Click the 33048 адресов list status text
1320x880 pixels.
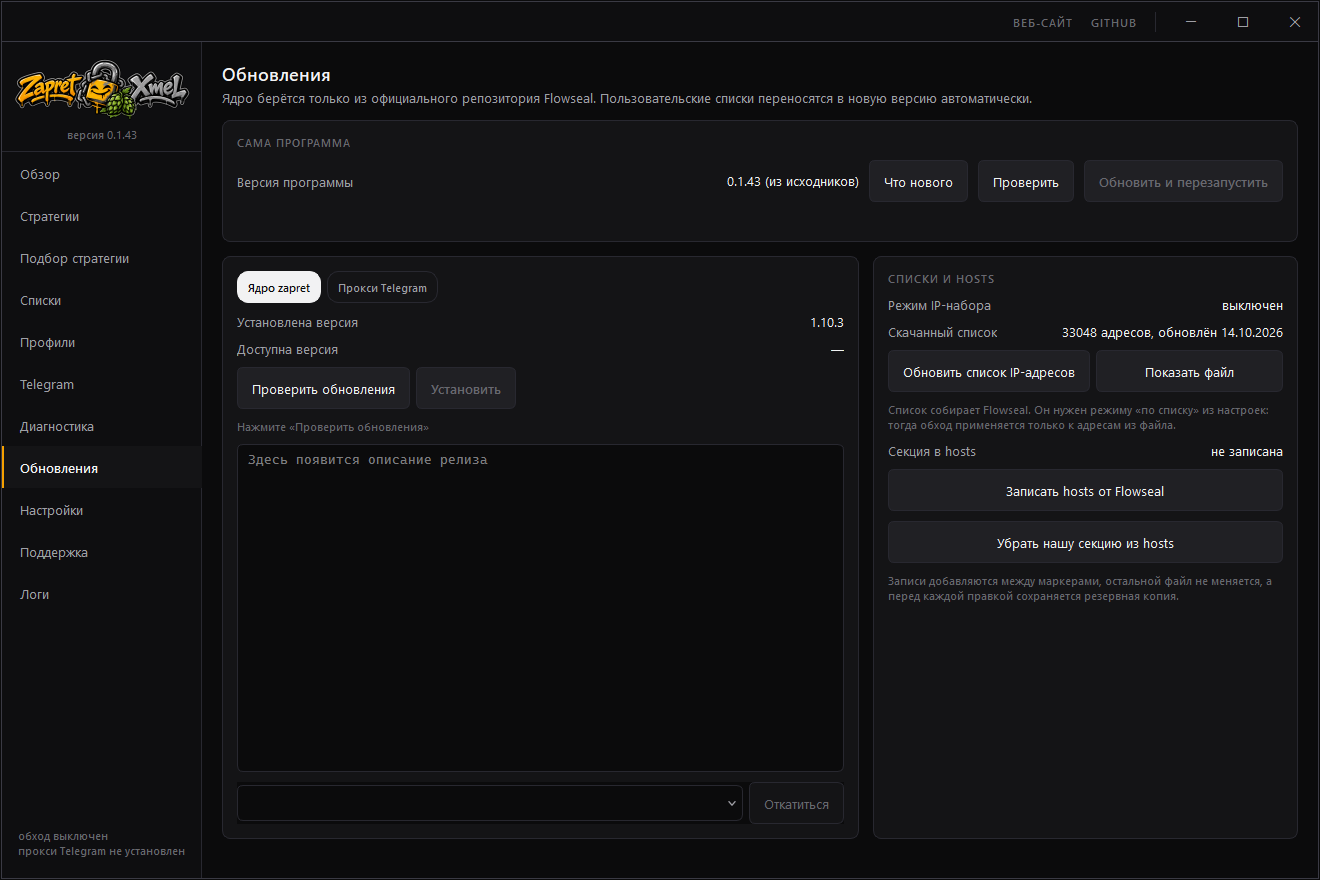[x=1172, y=333]
